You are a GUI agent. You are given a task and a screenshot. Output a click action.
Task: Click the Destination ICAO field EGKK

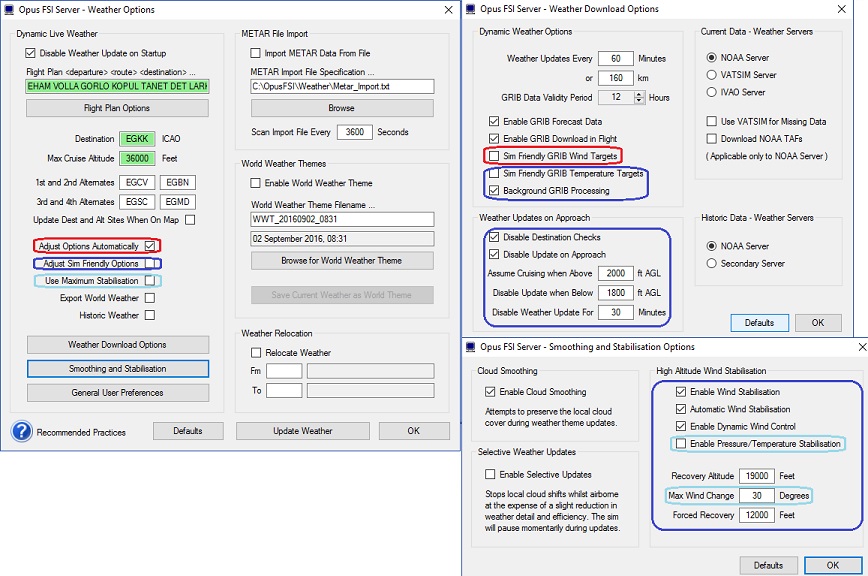click(137, 138)
